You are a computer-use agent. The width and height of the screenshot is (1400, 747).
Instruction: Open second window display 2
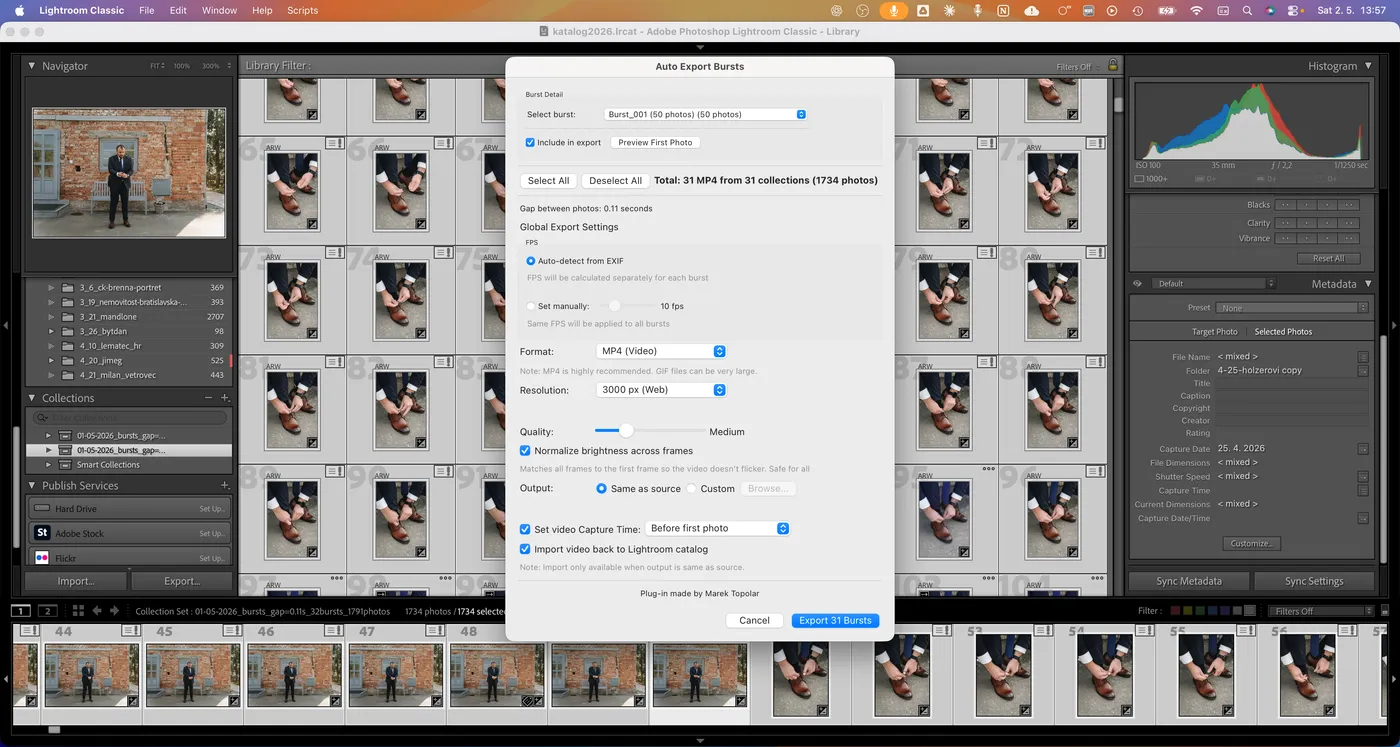[47, 611]
